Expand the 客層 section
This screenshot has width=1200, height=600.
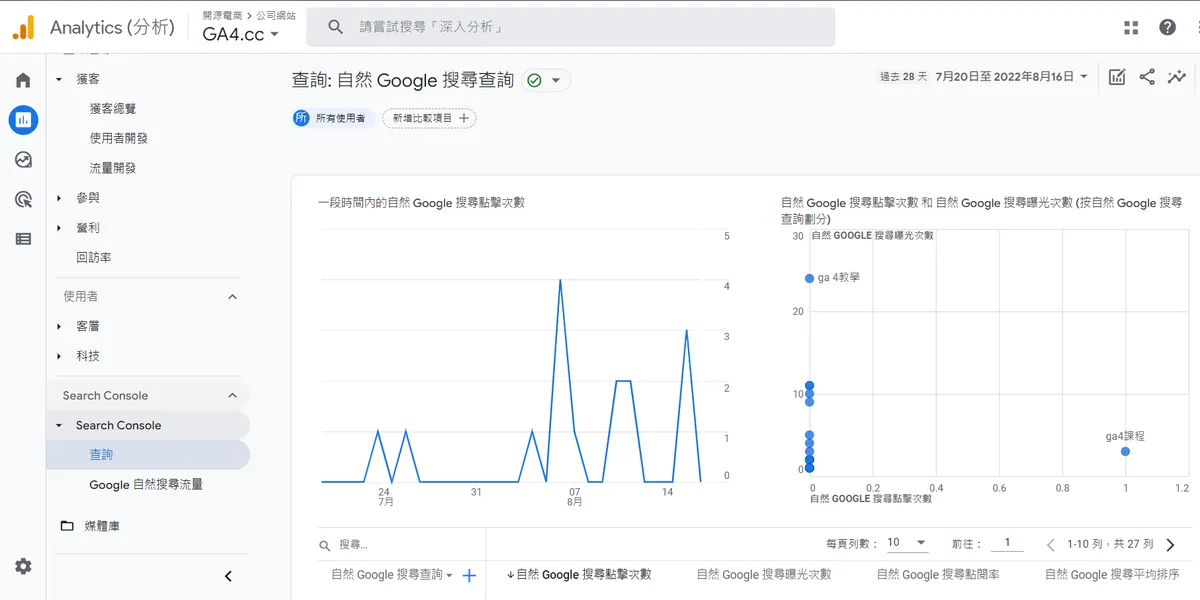[59, 327]
